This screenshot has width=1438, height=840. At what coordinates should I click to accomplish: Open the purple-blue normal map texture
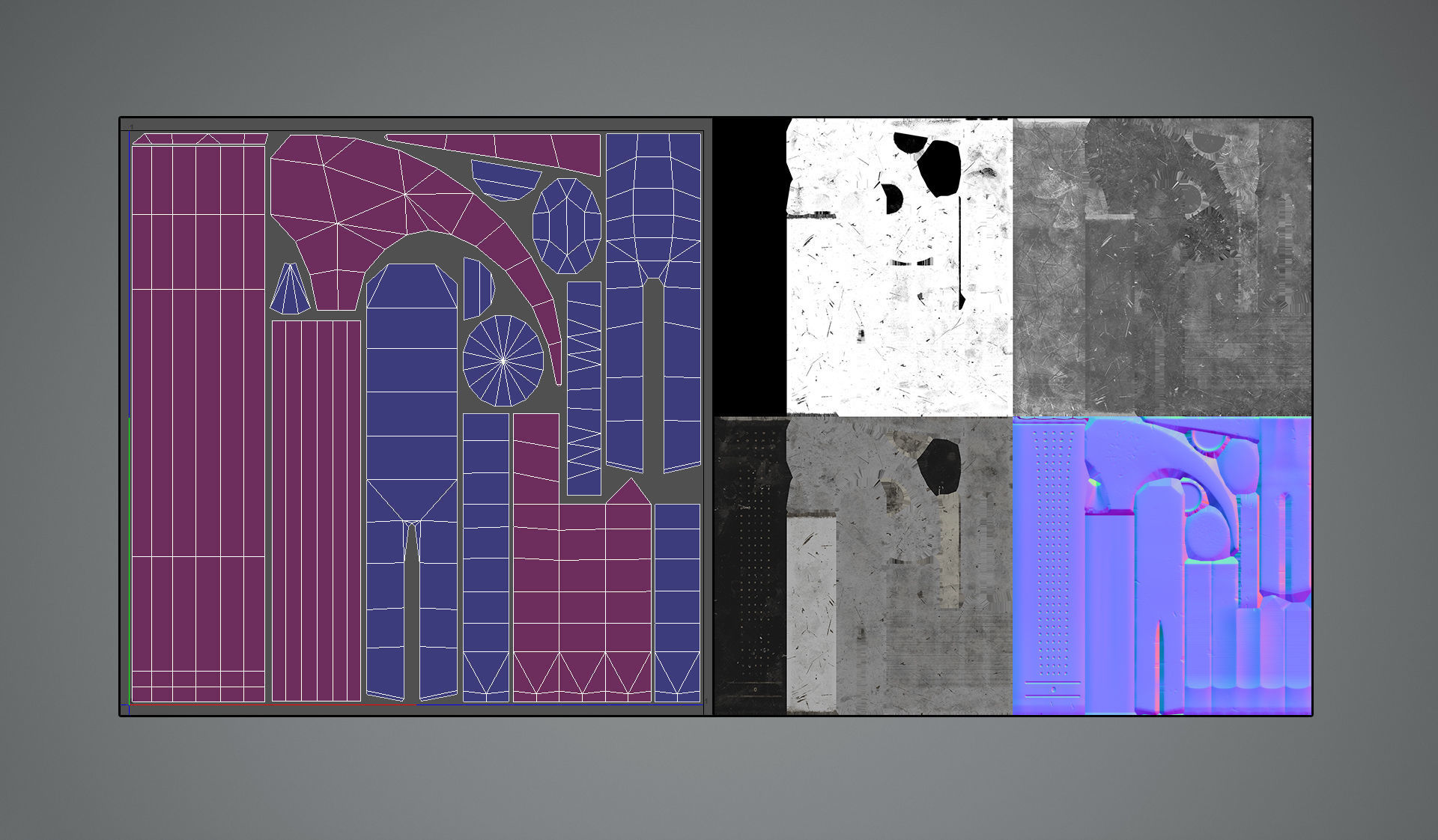click(x=1162, y=566)
